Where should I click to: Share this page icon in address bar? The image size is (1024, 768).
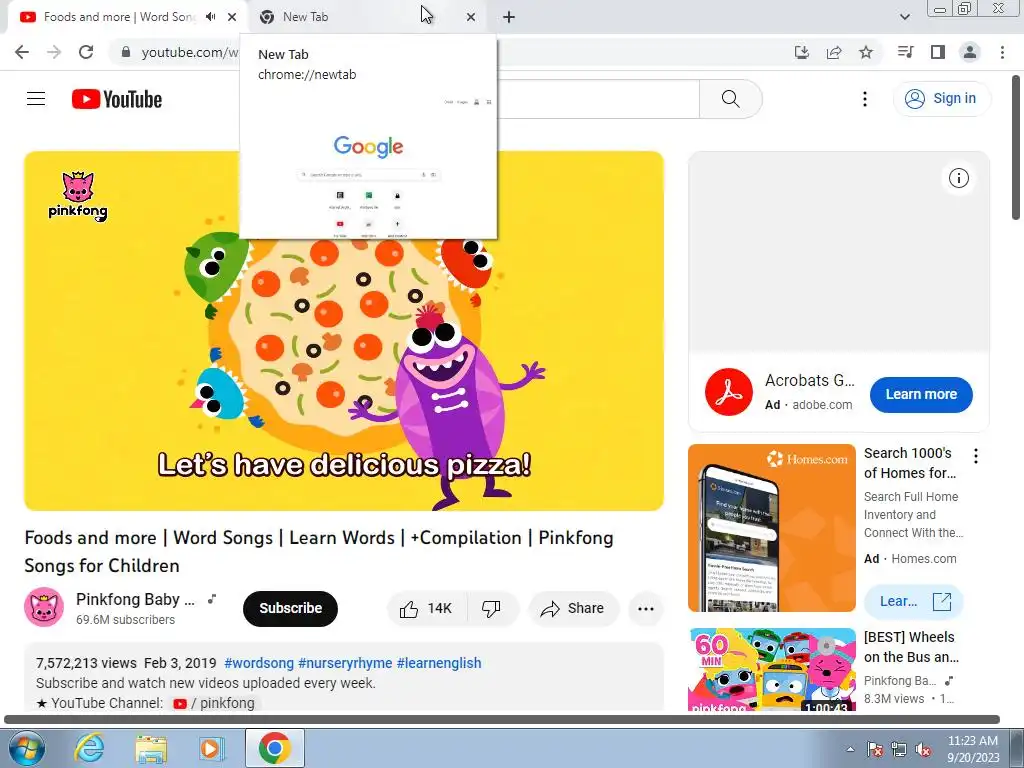tap(834, 52)
